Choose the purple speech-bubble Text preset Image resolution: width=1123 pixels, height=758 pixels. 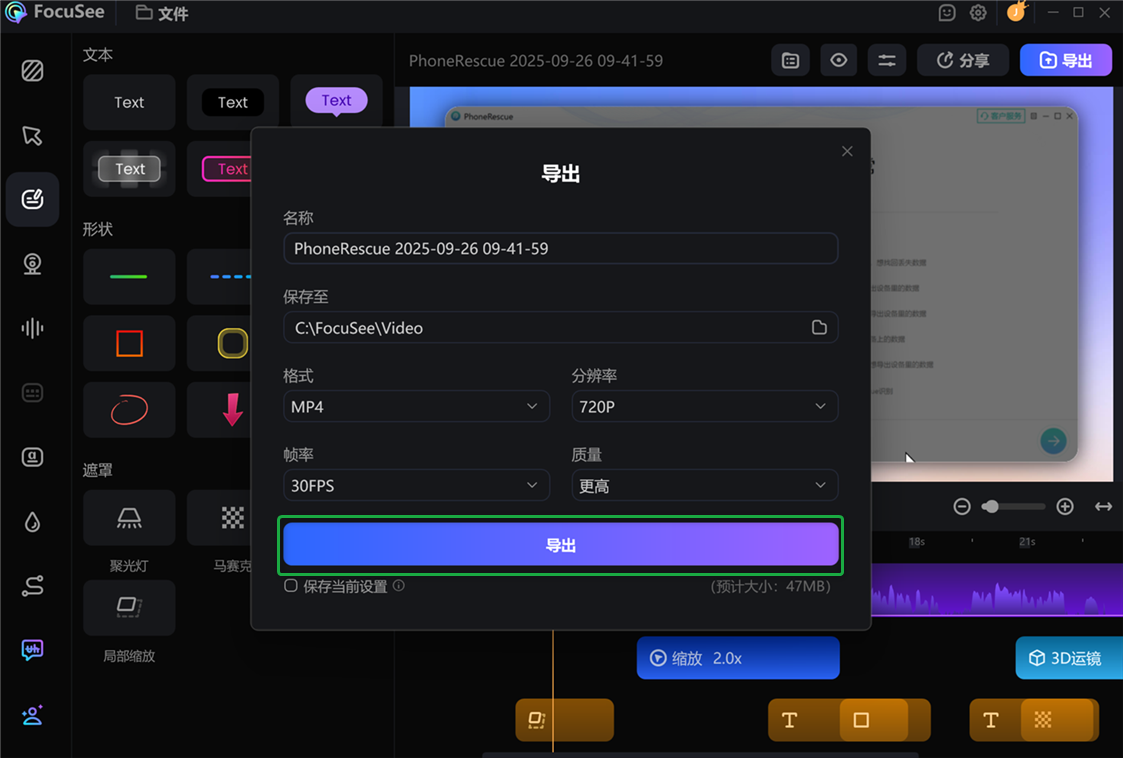[x=337, y=101]
